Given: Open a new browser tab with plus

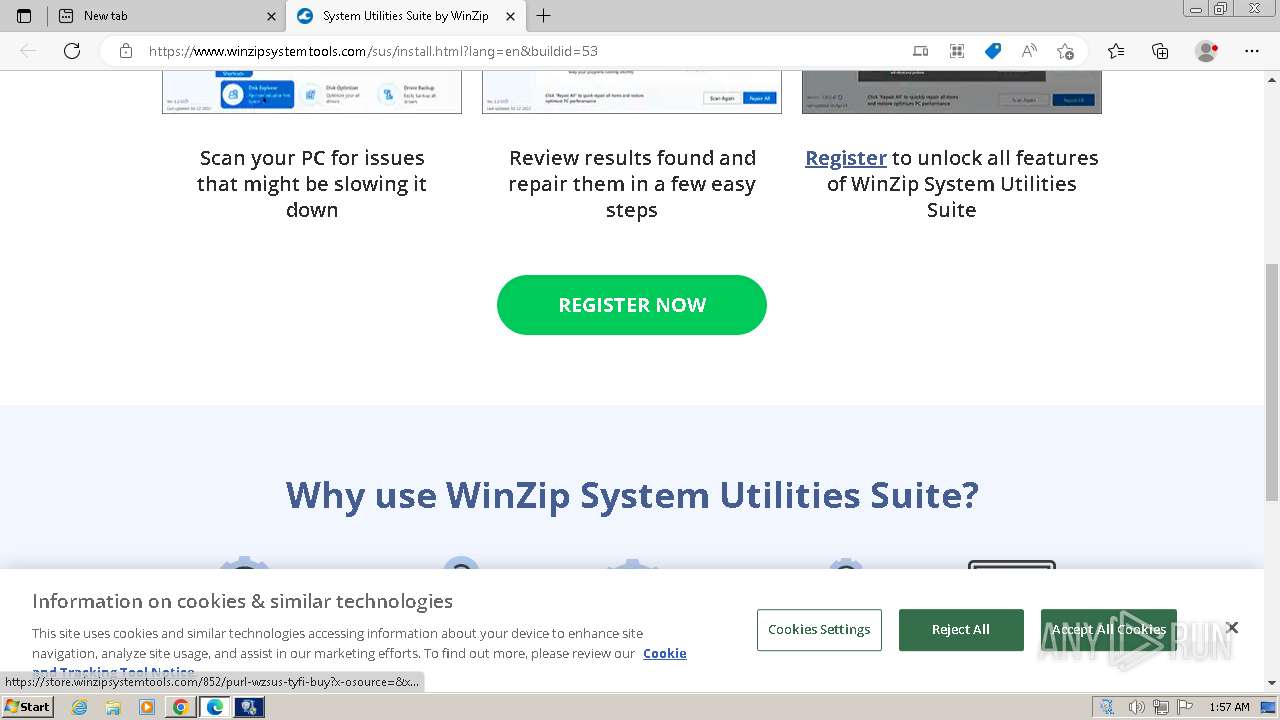Looking at the screenshot, I should point(543,16).
